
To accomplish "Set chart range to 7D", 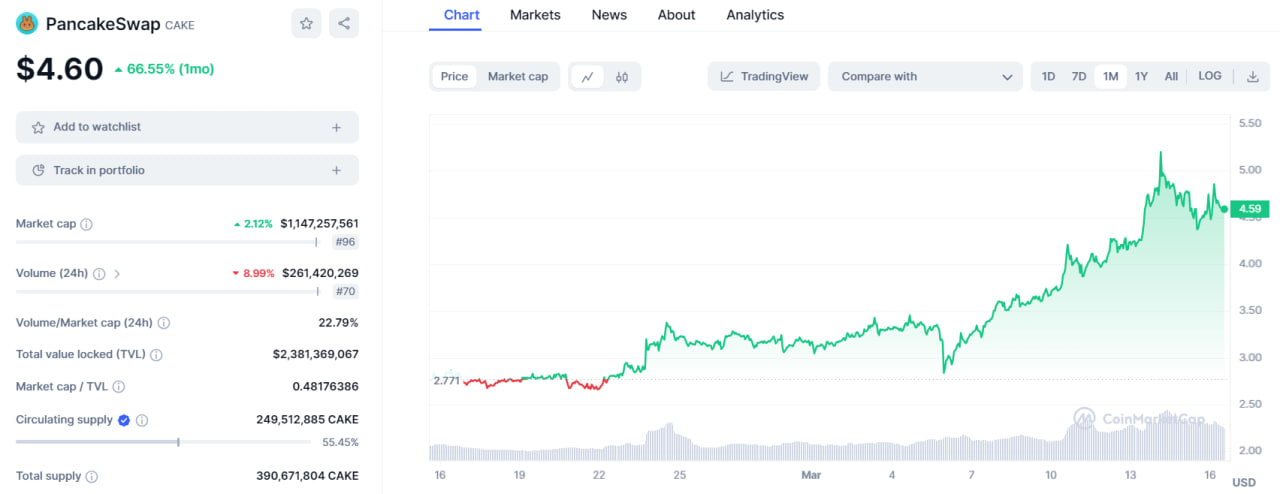I will click(1079, 76).
